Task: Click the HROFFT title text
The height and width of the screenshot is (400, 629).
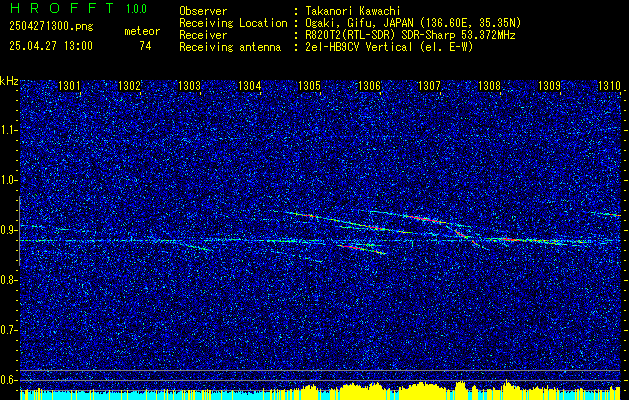Action: [61, 8]
